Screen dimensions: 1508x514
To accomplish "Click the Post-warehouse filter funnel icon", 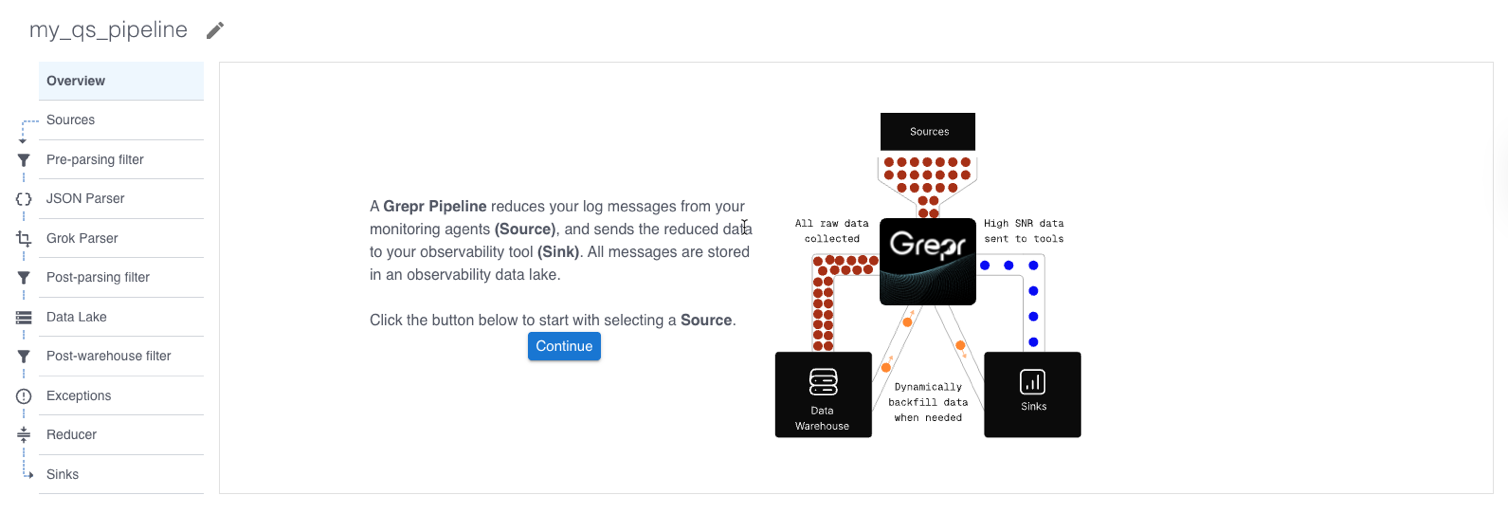I will pyautogui.click(x=24, y=356).
